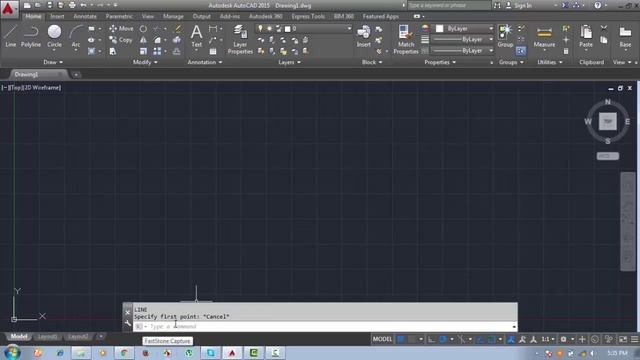Click the MODEL space button in status bar
The height and width of the screenshot is (360, 640).
(x=382, y=339)
